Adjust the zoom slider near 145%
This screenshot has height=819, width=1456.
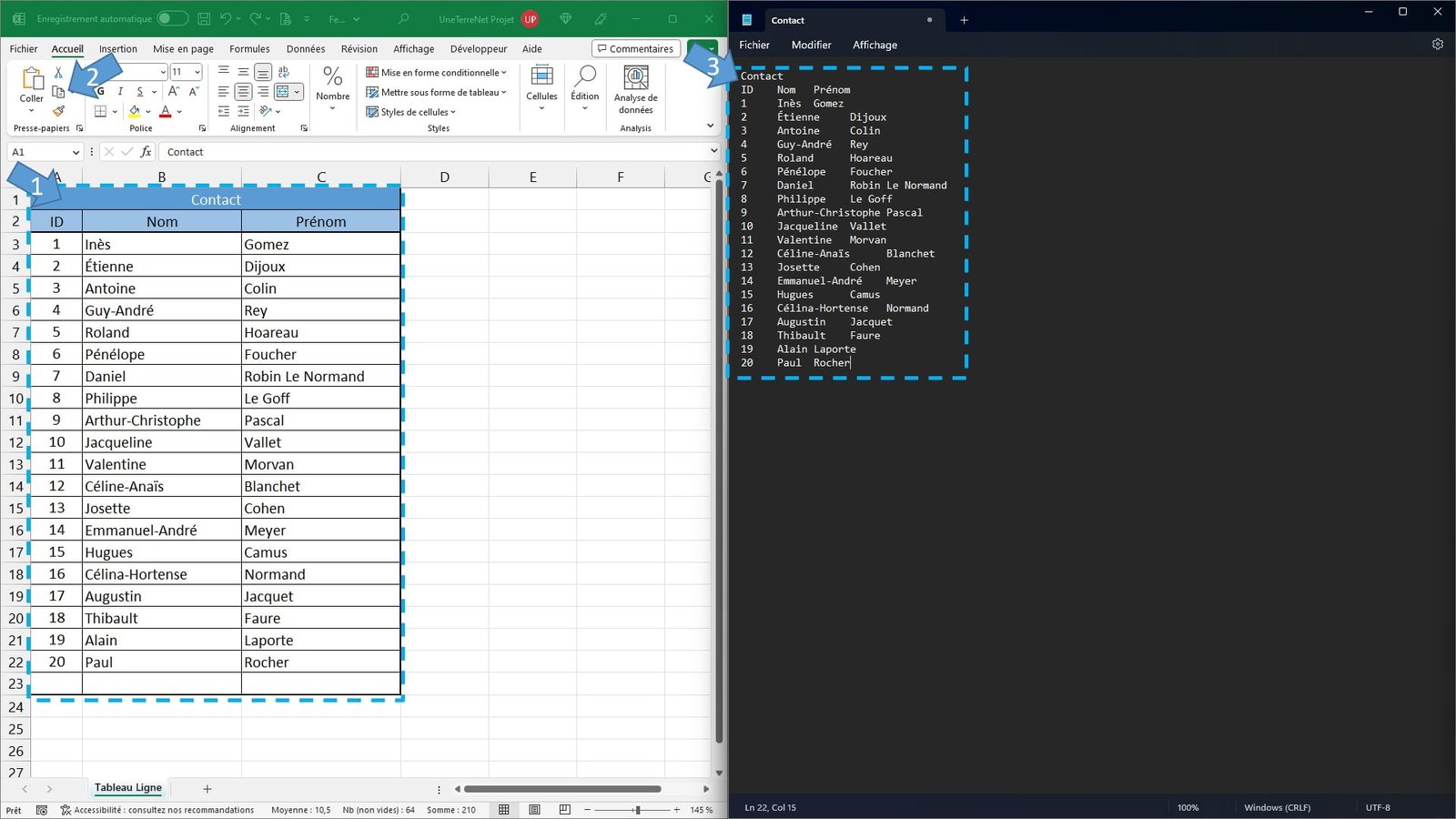click(637, 810)
